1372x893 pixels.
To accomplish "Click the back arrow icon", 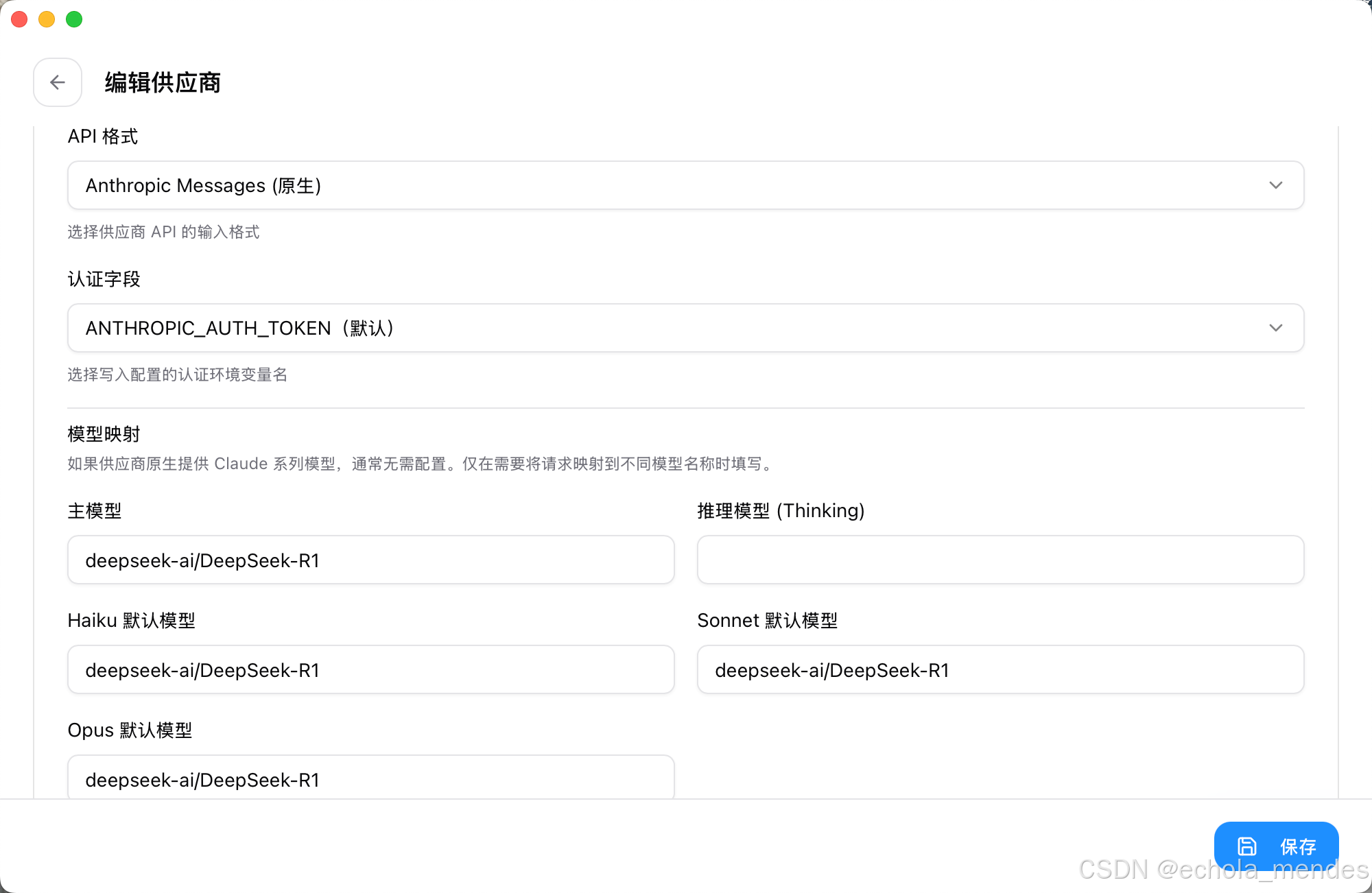I will pyautogui.click(x=58, y=82).
